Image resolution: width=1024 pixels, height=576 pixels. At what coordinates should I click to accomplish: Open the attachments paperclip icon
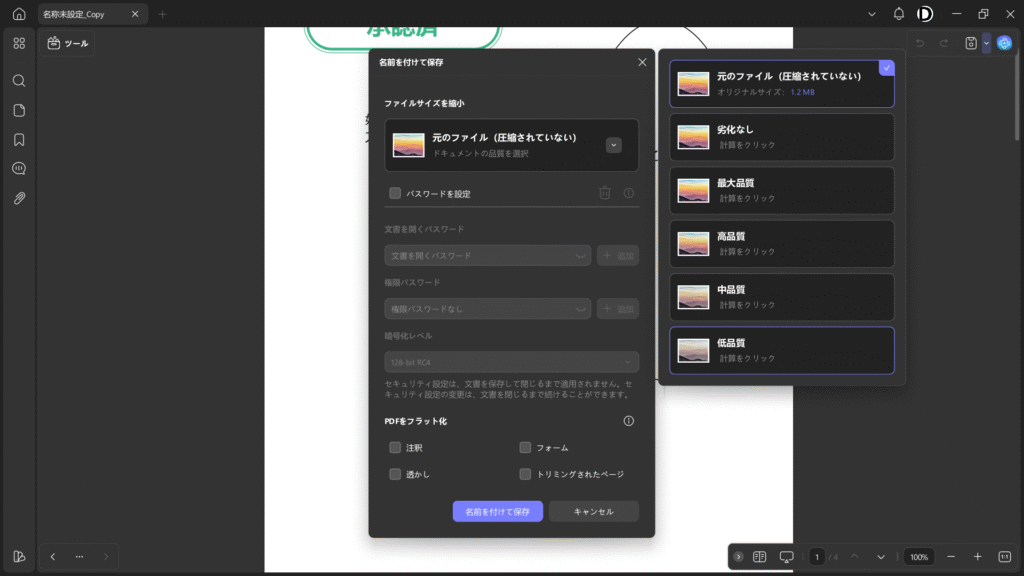pos(19,198)
